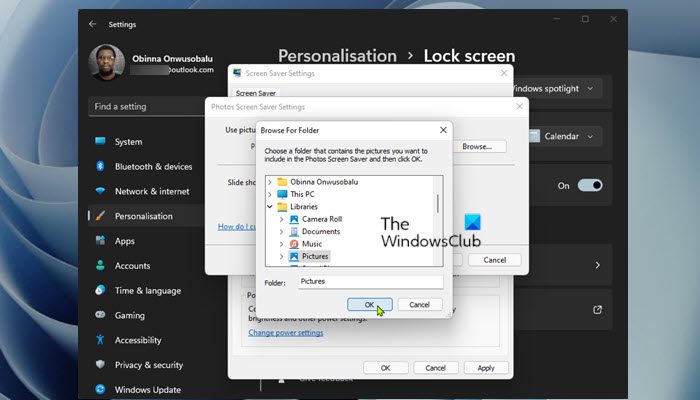Open Network & internet wifi icon
This screenshot has height=400, width=700.
click(x=100, y=191)
